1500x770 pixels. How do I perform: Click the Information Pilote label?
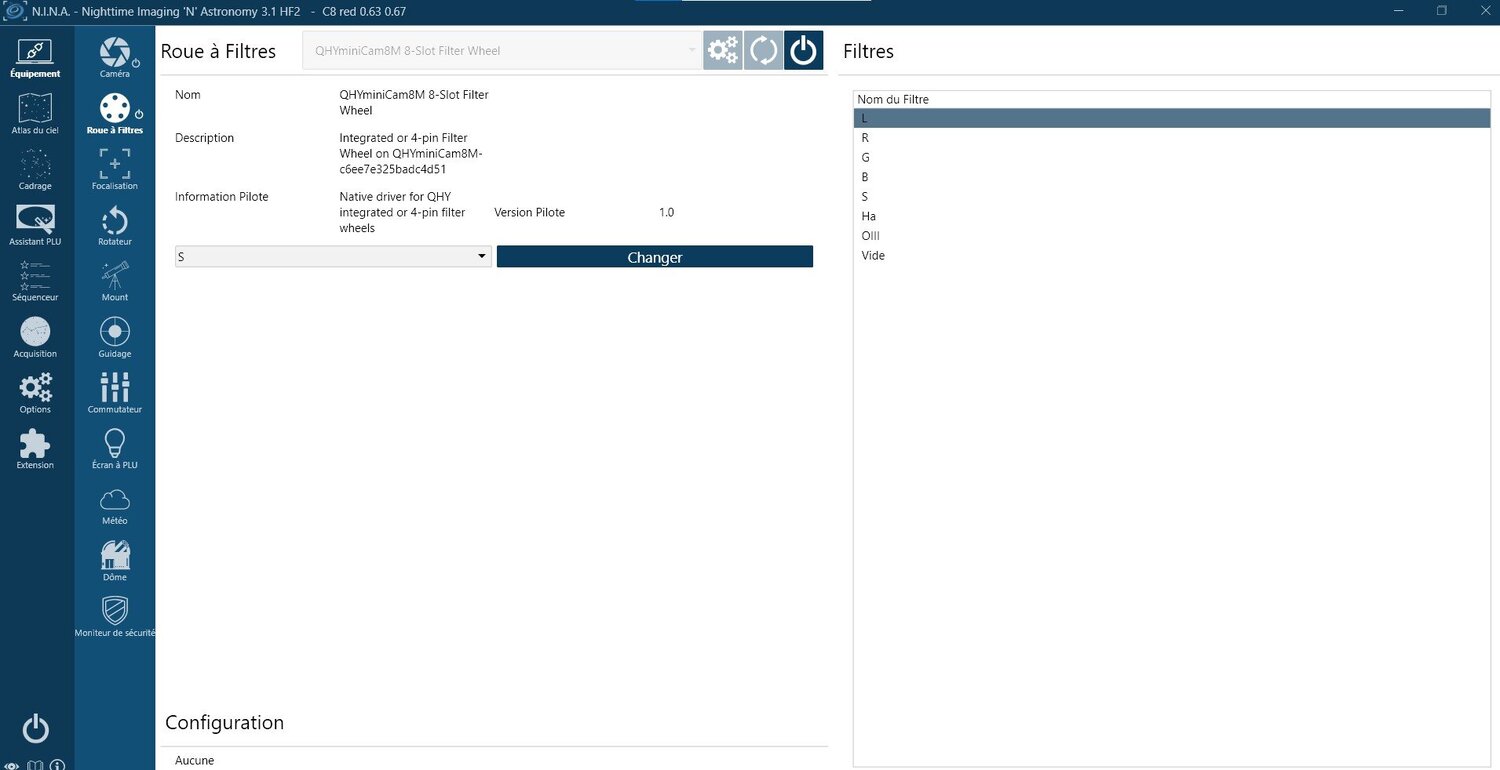pyautogui.click(x=222, y=197)
